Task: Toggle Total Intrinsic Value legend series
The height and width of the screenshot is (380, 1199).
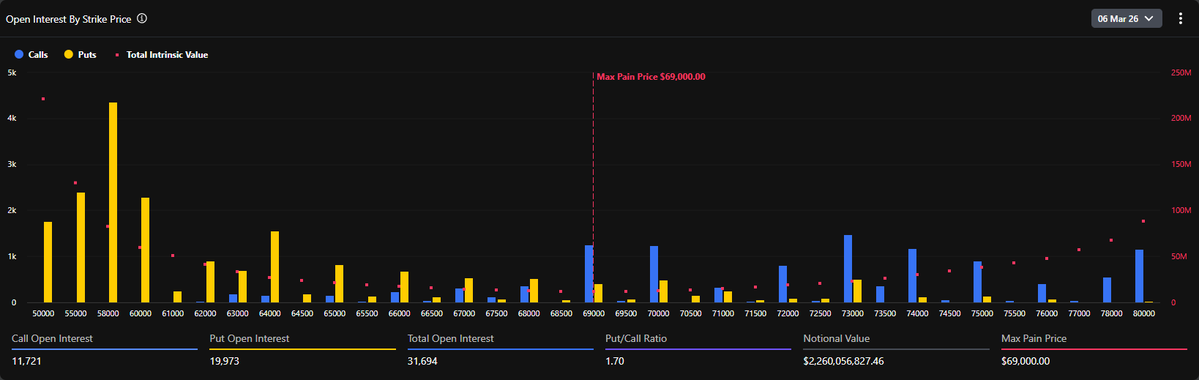Action: tap(161, 55)
